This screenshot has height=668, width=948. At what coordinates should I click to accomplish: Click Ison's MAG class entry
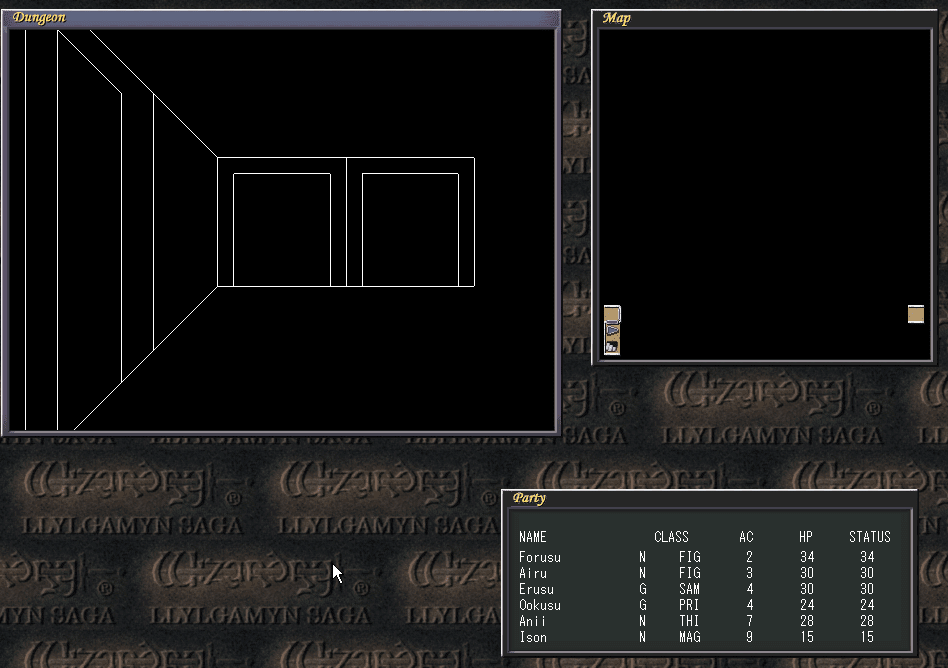point(690,637)
